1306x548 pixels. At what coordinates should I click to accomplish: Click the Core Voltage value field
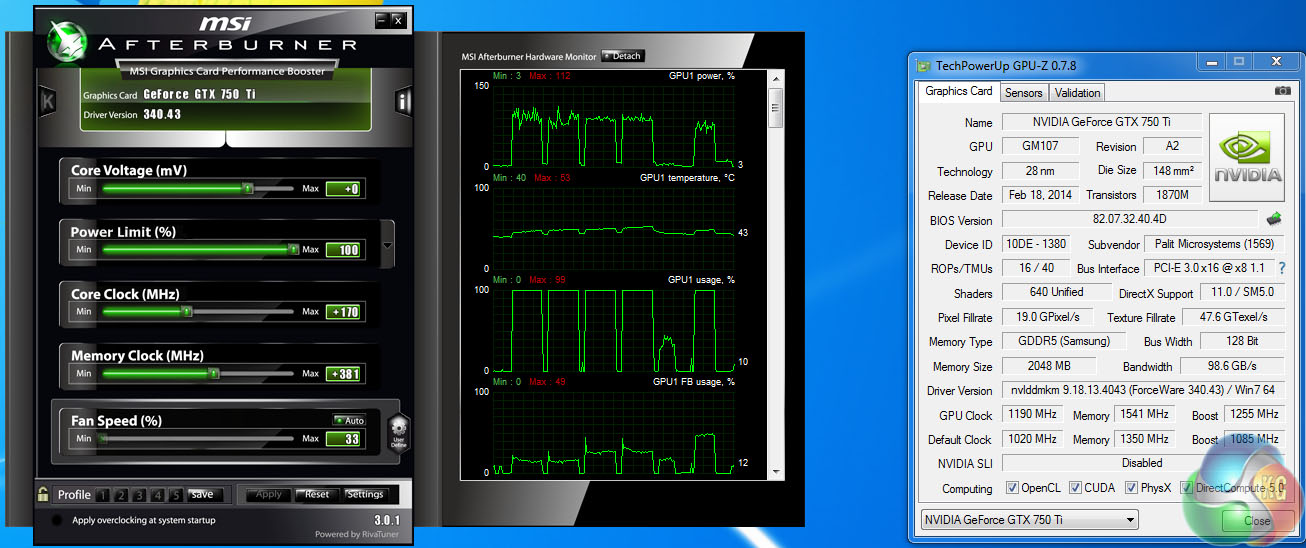tap(343, 189)
